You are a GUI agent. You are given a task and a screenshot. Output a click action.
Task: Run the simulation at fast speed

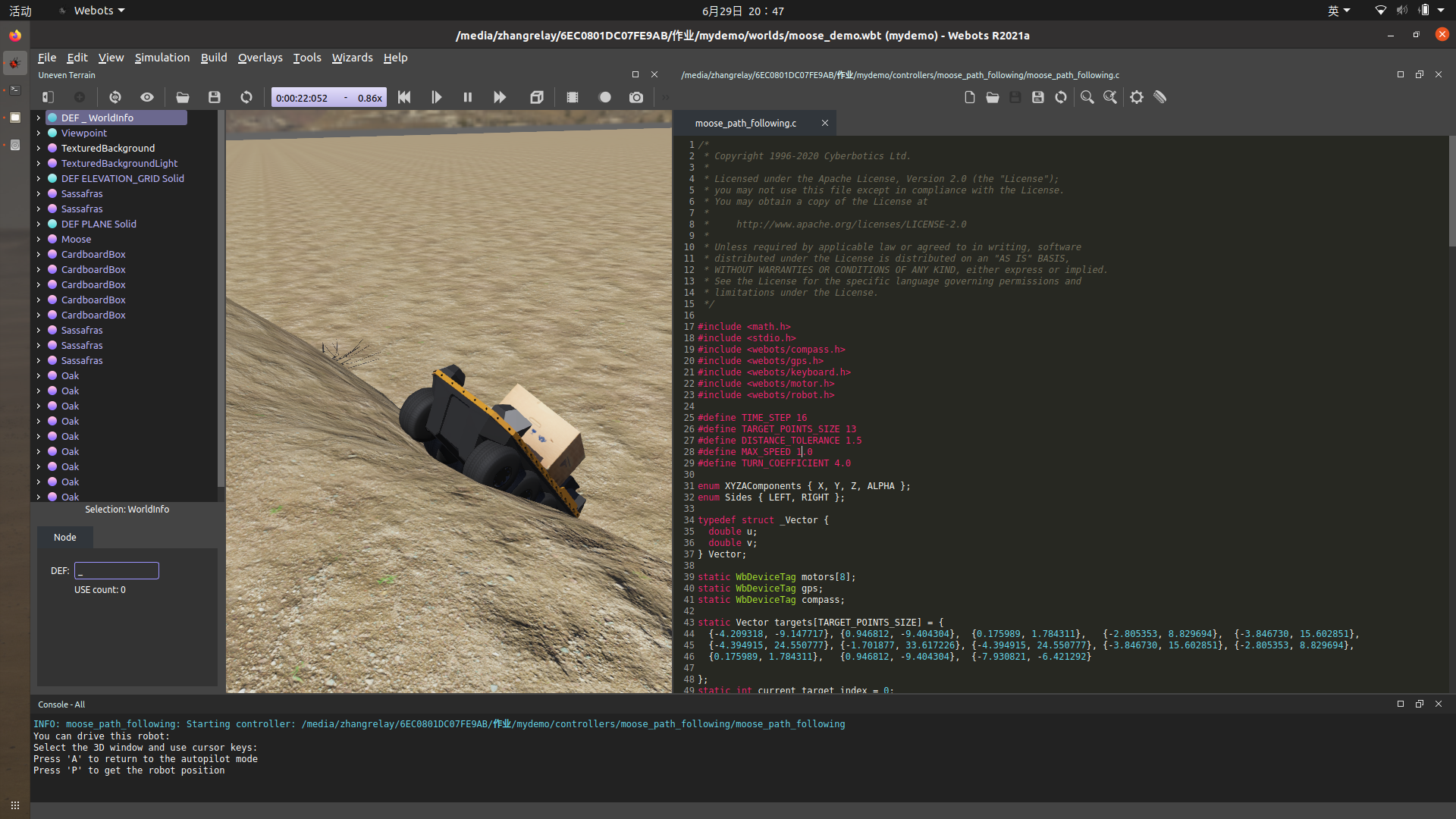click(x=499, y=97)
